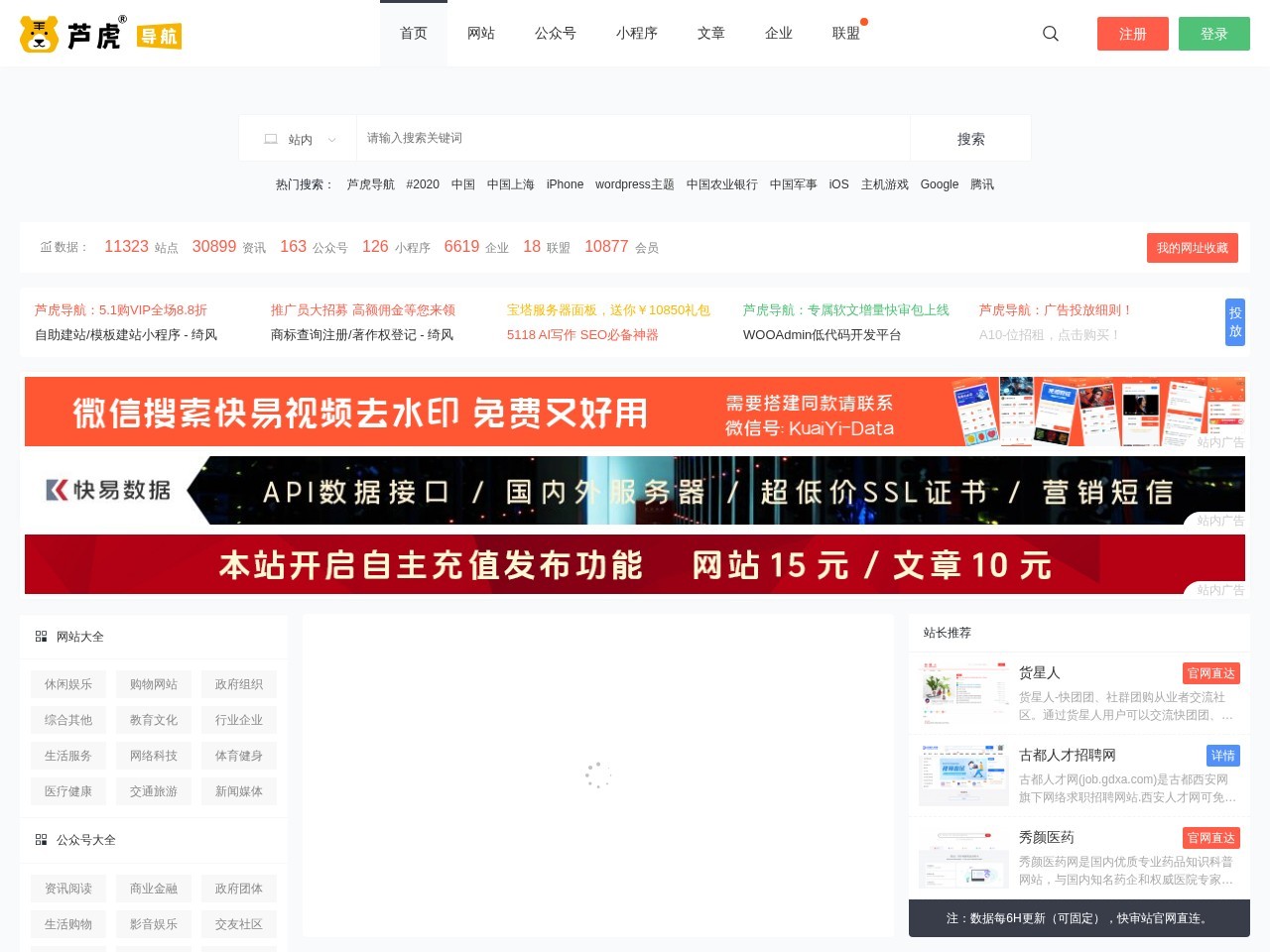Screen dimensions: 1270x952
Task: Click the 秀颜医药 site thumbnail
Action: click(963, 858)
